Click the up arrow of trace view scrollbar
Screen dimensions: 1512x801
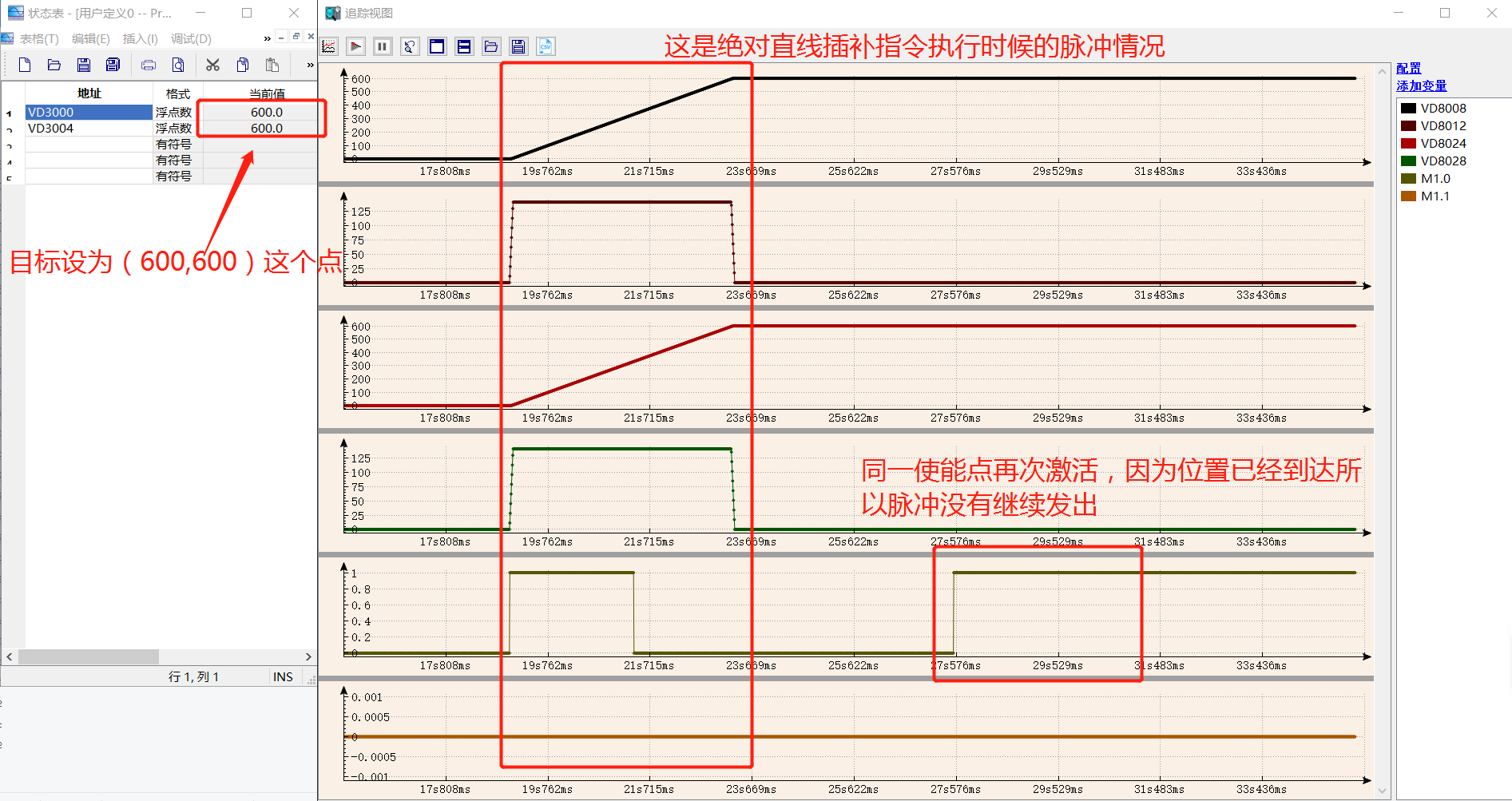(x=1382, y=71)
